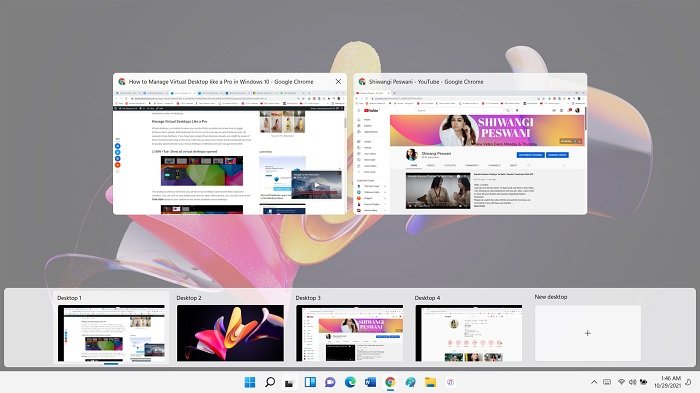This screenshot has width=700, height=393.
Task: Open notifications moon icon in tray
Action: click(x=689, y=382)
